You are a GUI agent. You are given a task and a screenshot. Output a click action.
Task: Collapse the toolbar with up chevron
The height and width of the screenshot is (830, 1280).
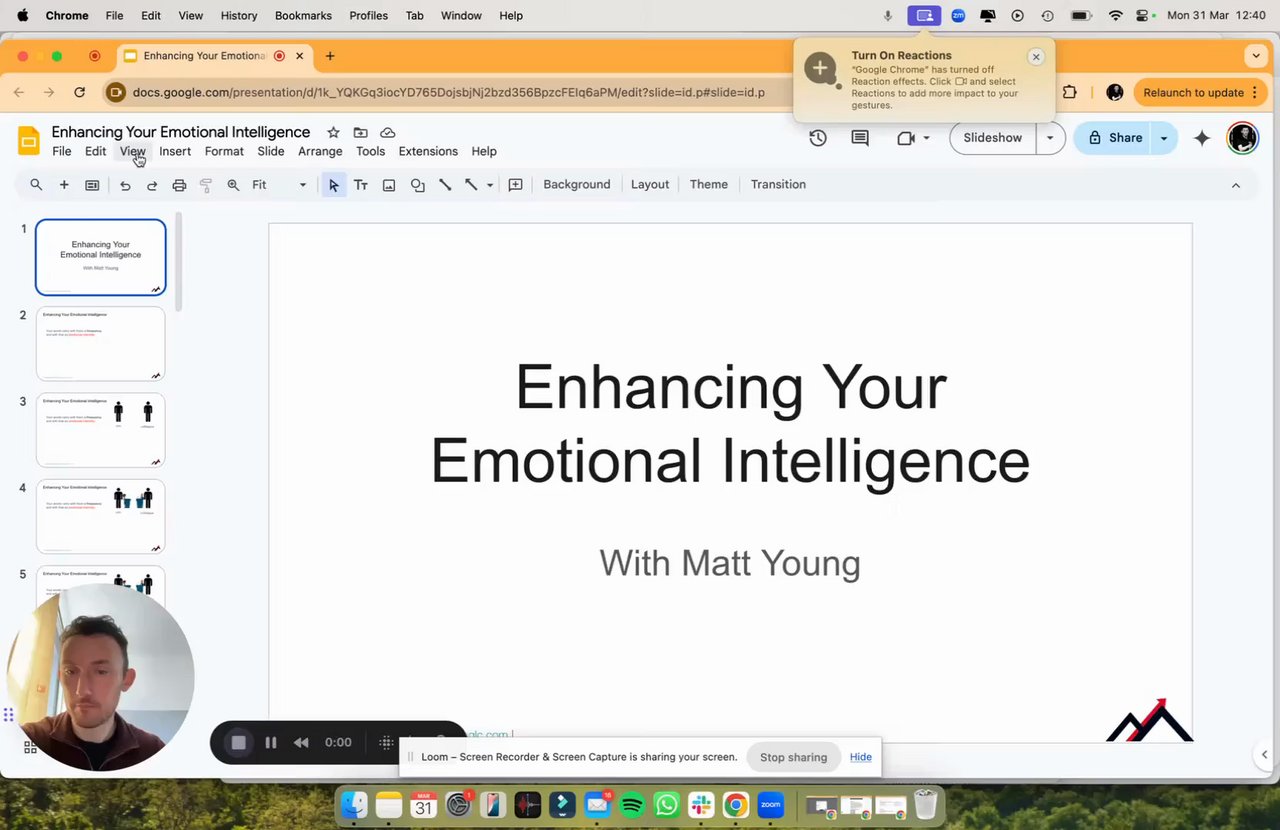click(1236, 185)
